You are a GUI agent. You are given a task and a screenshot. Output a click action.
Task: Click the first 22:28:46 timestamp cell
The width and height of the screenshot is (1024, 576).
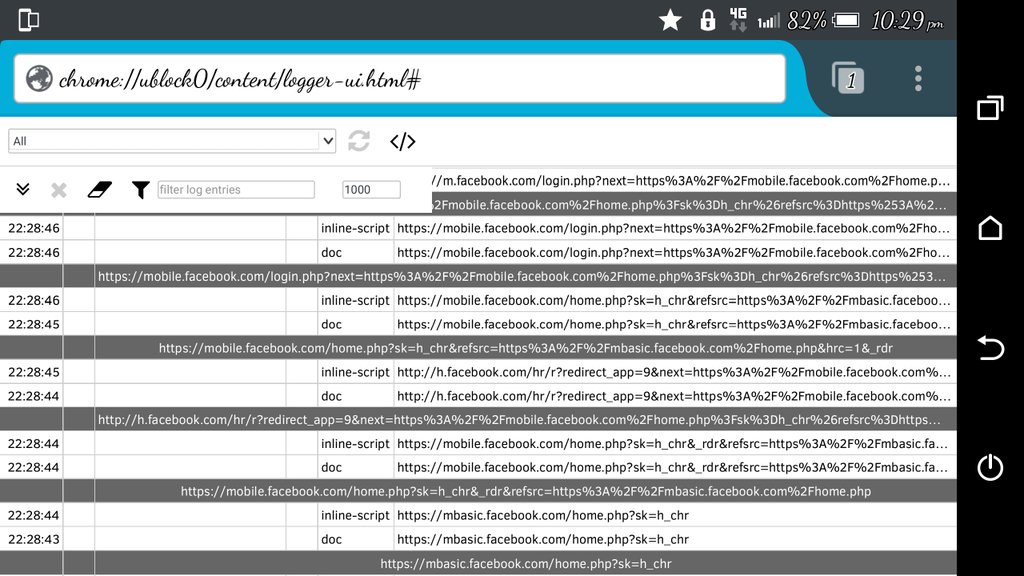coord(33,228)
